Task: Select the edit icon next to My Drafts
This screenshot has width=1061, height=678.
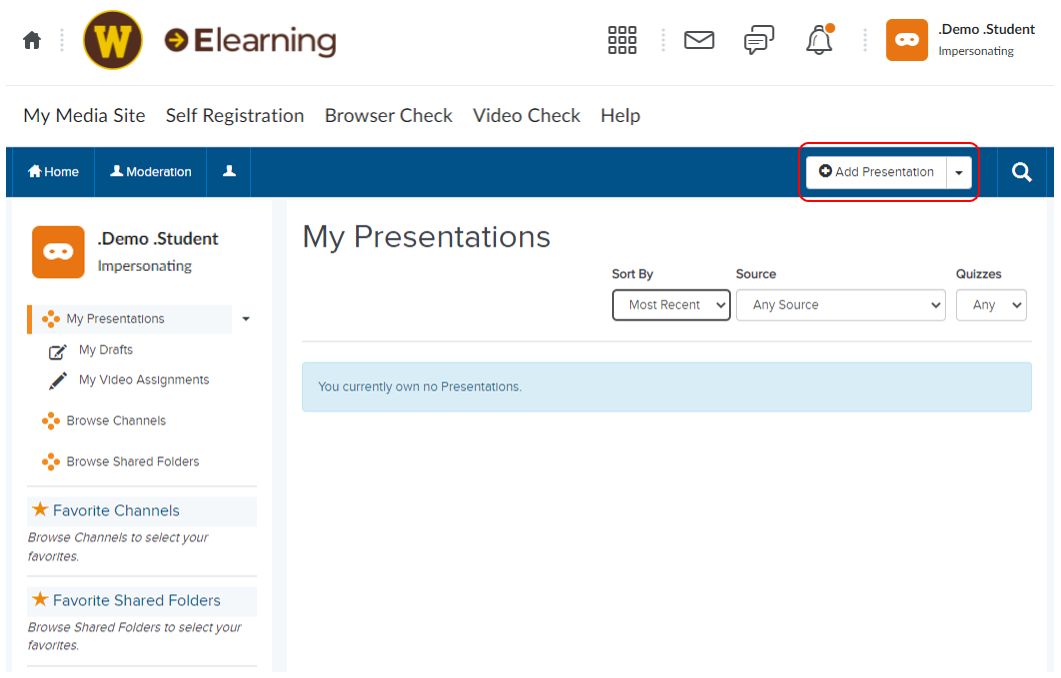Action: click(x=57, y=352)
